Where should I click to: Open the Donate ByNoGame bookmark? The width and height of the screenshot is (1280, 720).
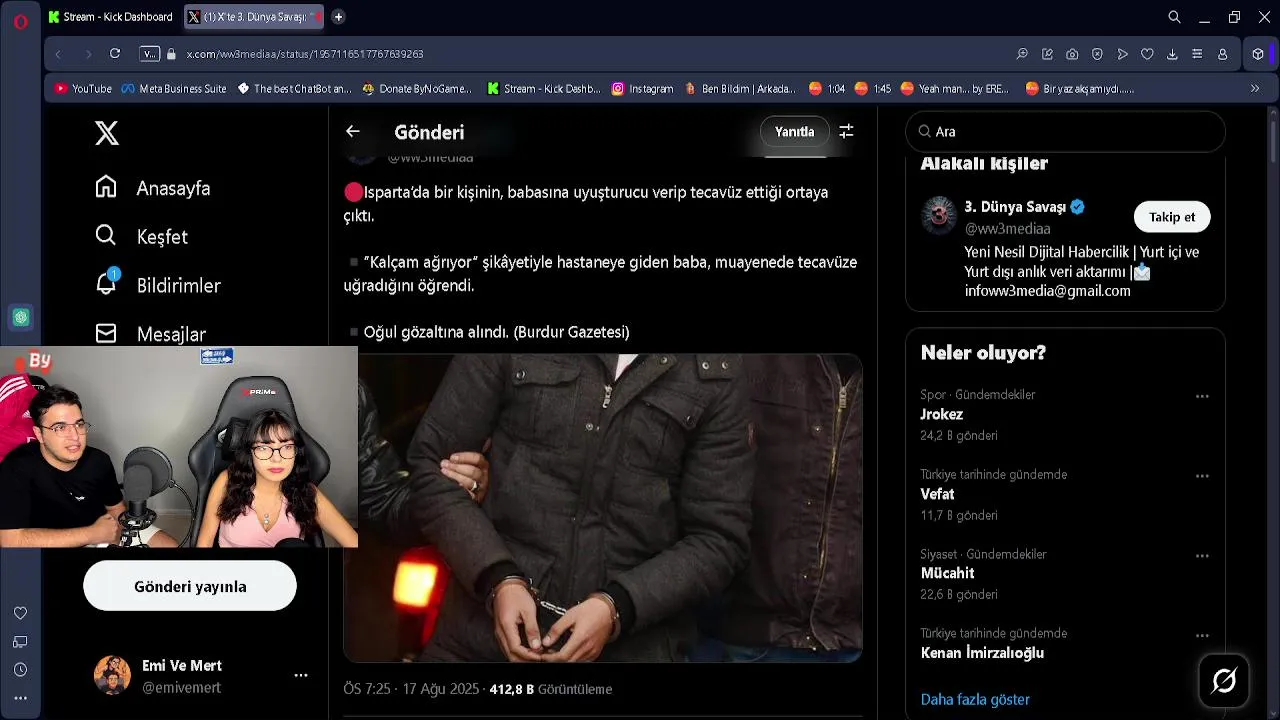click(417, 89)
